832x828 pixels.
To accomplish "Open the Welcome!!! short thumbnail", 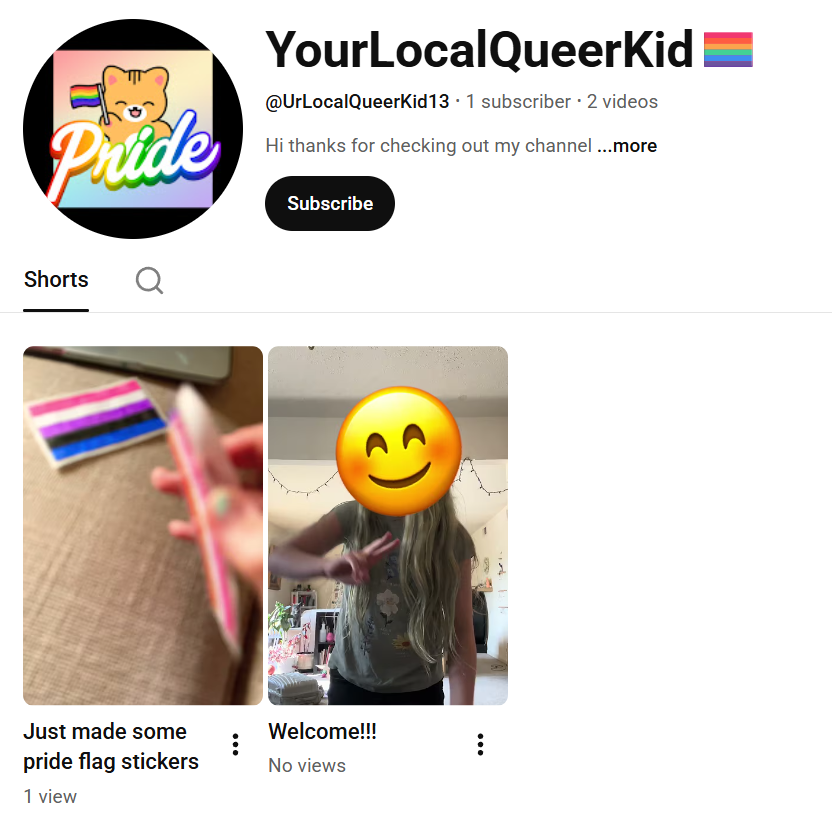I will point(388,525).
